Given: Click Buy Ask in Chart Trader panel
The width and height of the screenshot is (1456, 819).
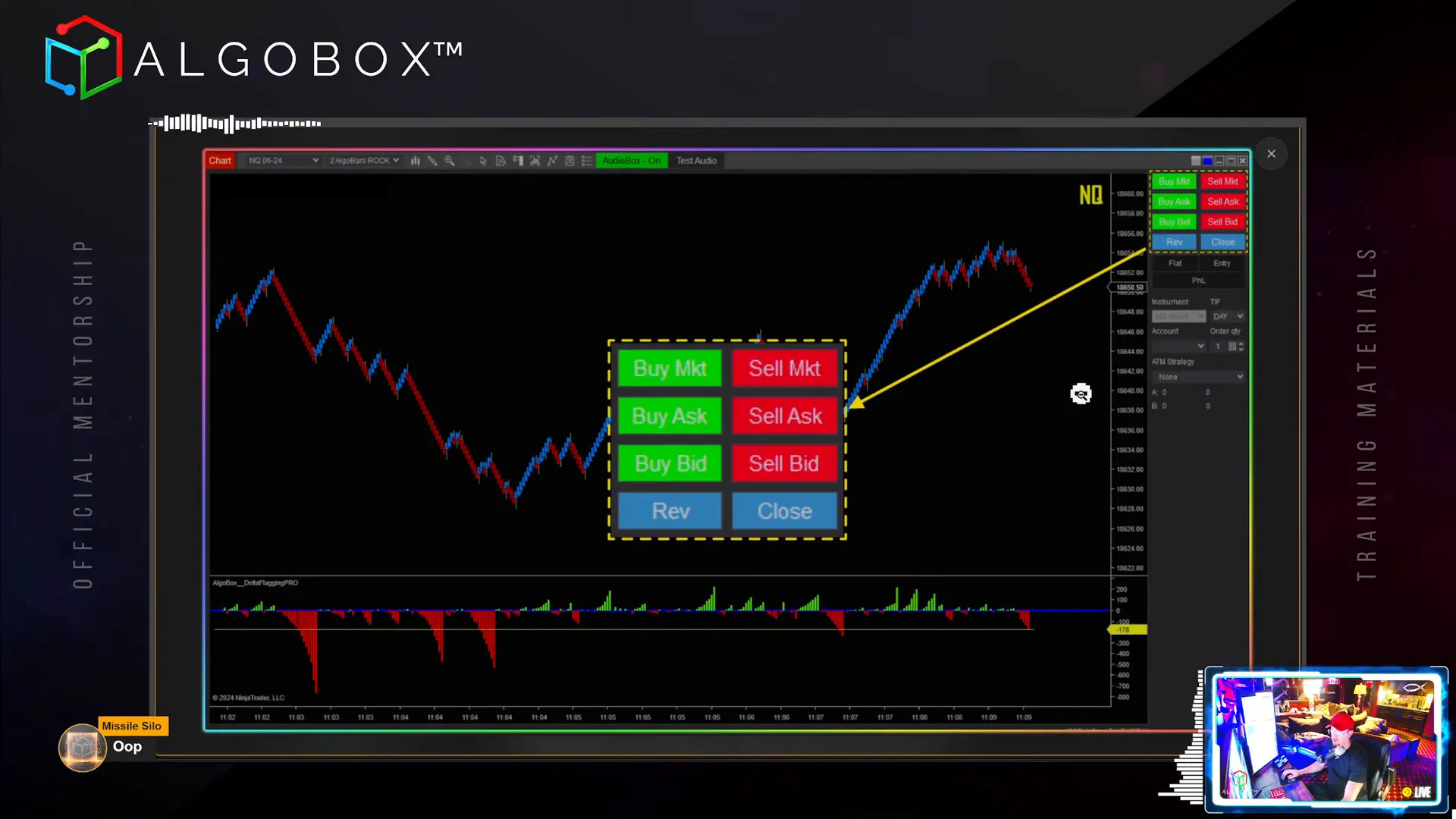Looking at the screenshot, I should point(1174,202).
